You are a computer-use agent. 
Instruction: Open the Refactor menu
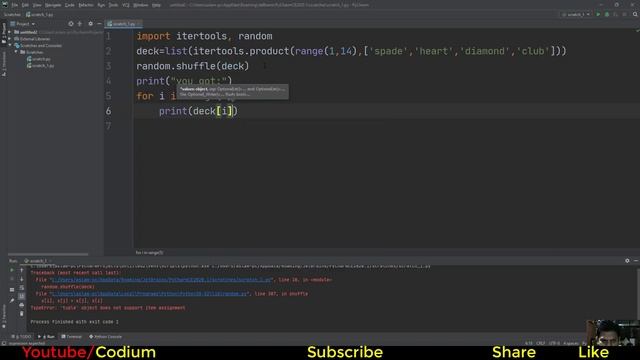tap(86, 5)
